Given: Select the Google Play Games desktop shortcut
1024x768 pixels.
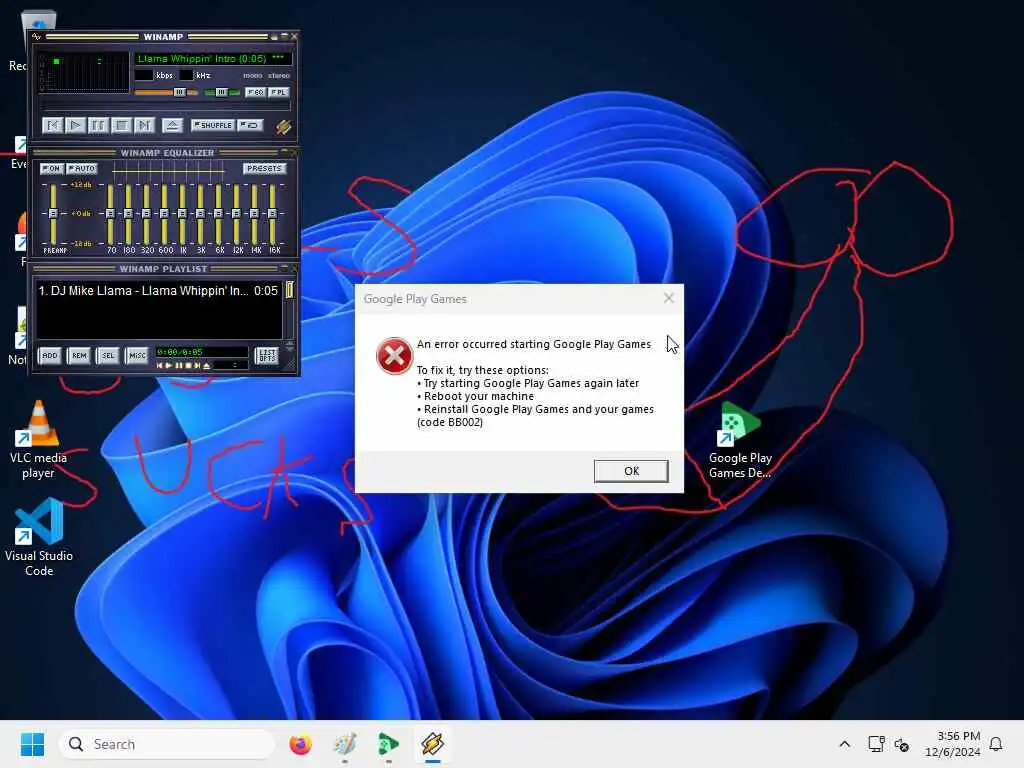Looking at the screenshot, I should pyautogui.click(x=740, y=441).
